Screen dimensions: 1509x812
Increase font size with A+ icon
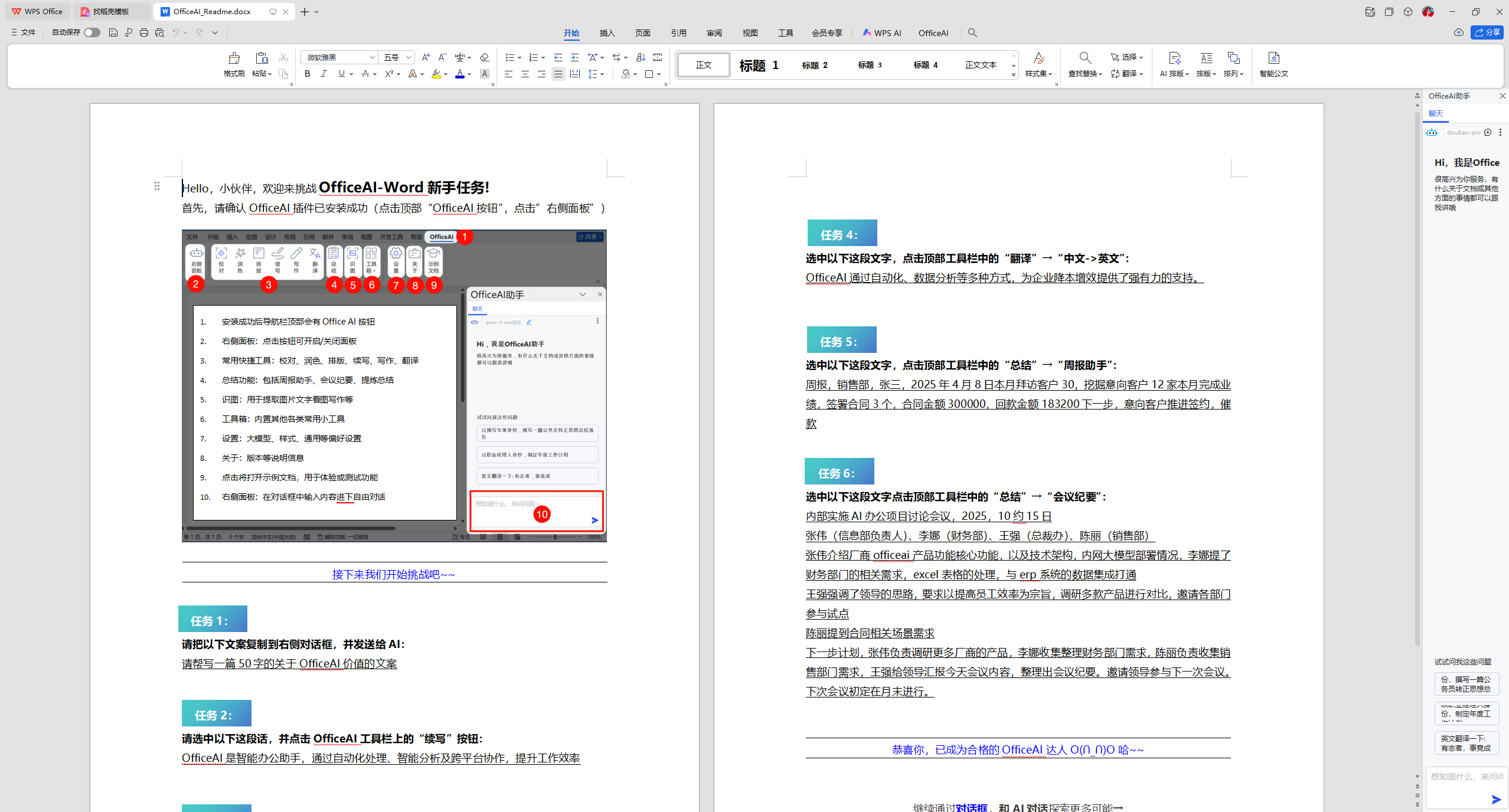(x=426, y=57)
